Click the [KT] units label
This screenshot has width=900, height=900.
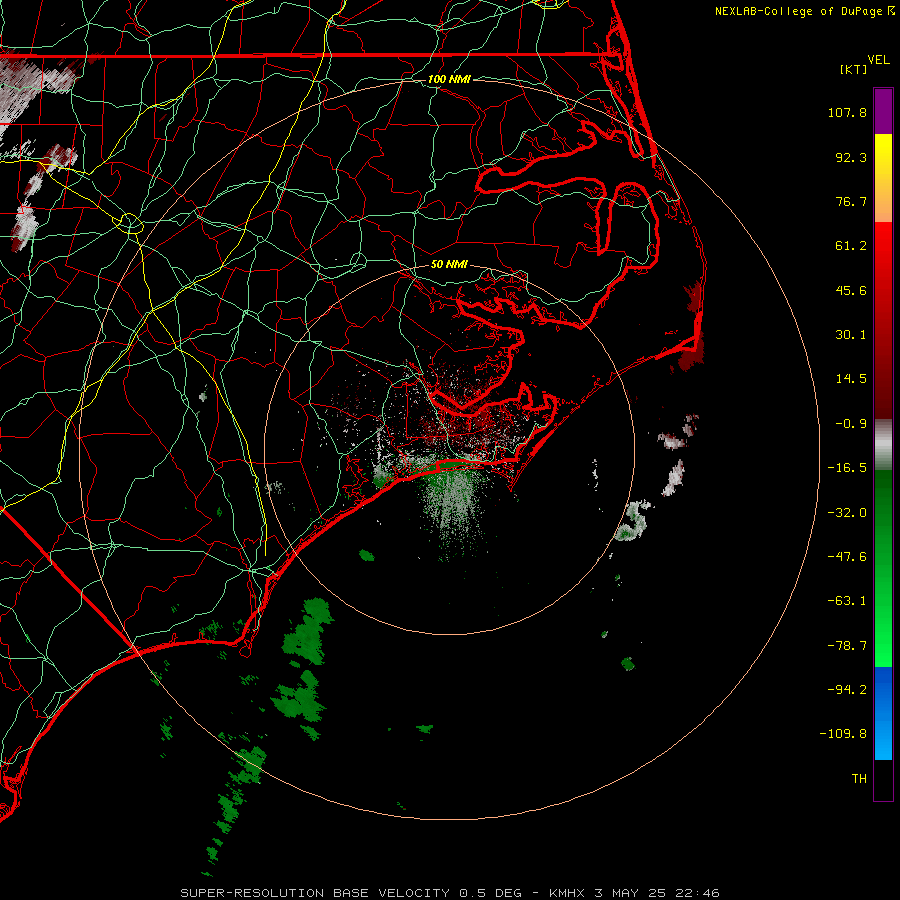[854, 69]
